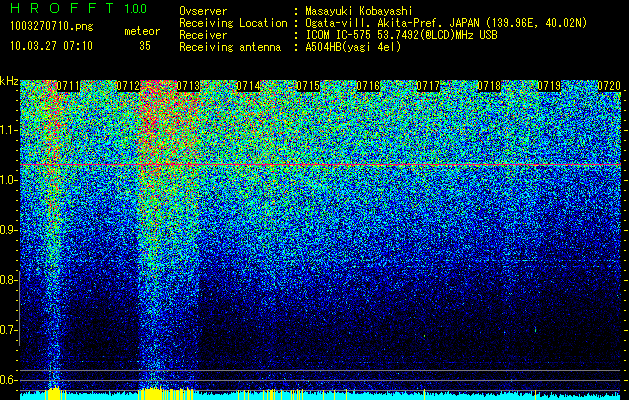Click the red horizontal carrier line
The image size is (629, 400).
click(320, 165)
